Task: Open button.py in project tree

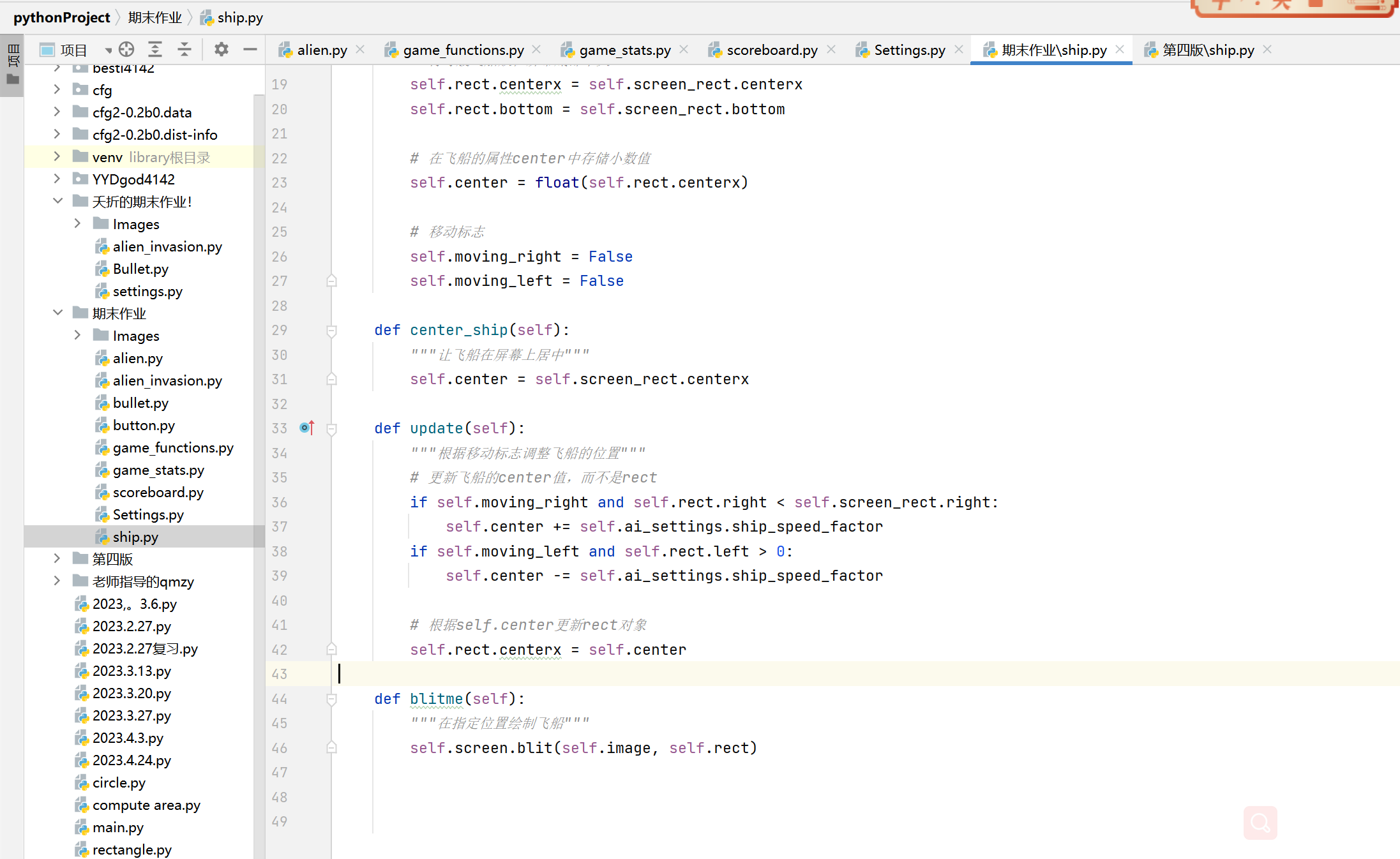Action: click(144, 425)
